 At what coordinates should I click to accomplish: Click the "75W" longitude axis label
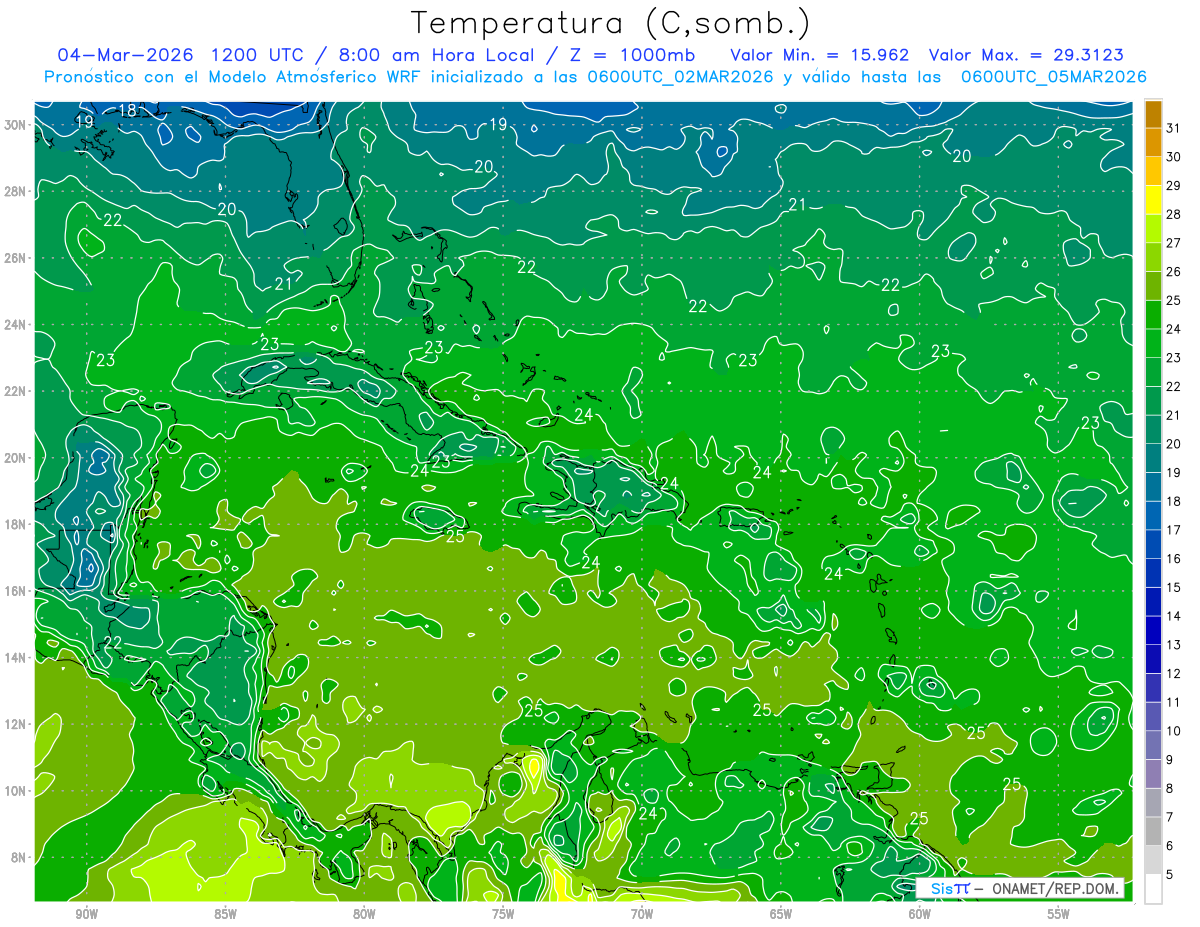point(503,915)
